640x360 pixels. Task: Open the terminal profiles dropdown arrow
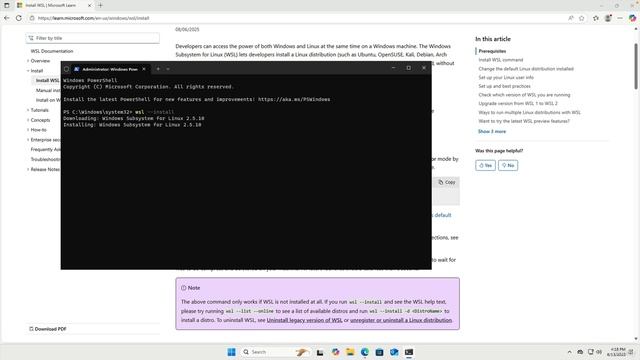pos(168,69)
